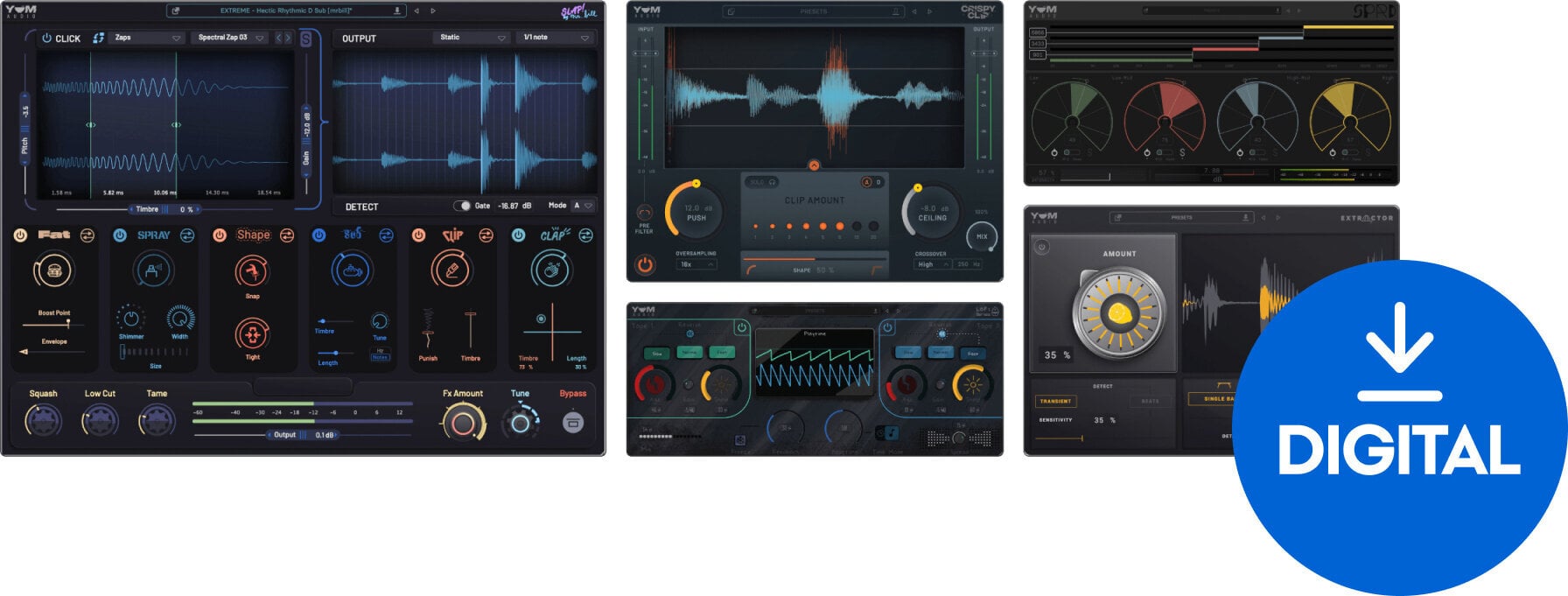Disable the SPRAY module power
1568x596 pixels.
pyautogui.click(x=120, y=235)
